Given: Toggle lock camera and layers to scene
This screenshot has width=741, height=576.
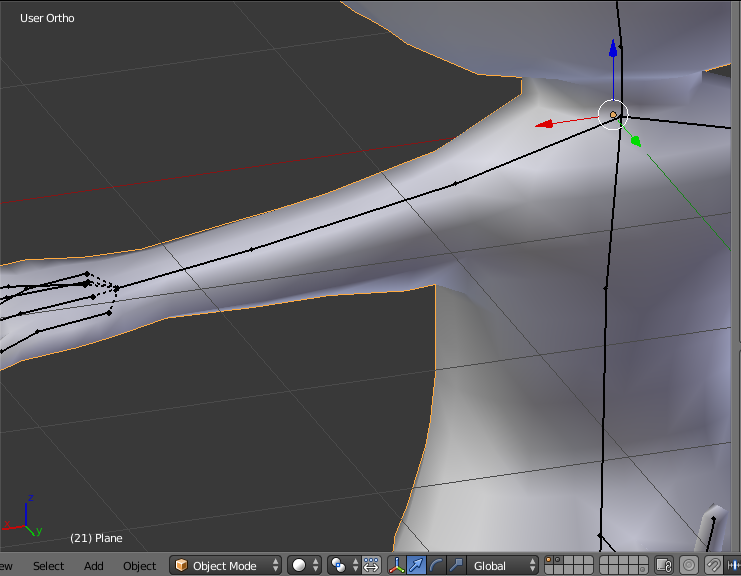Looking at the screenshot, I should point(663,565).
